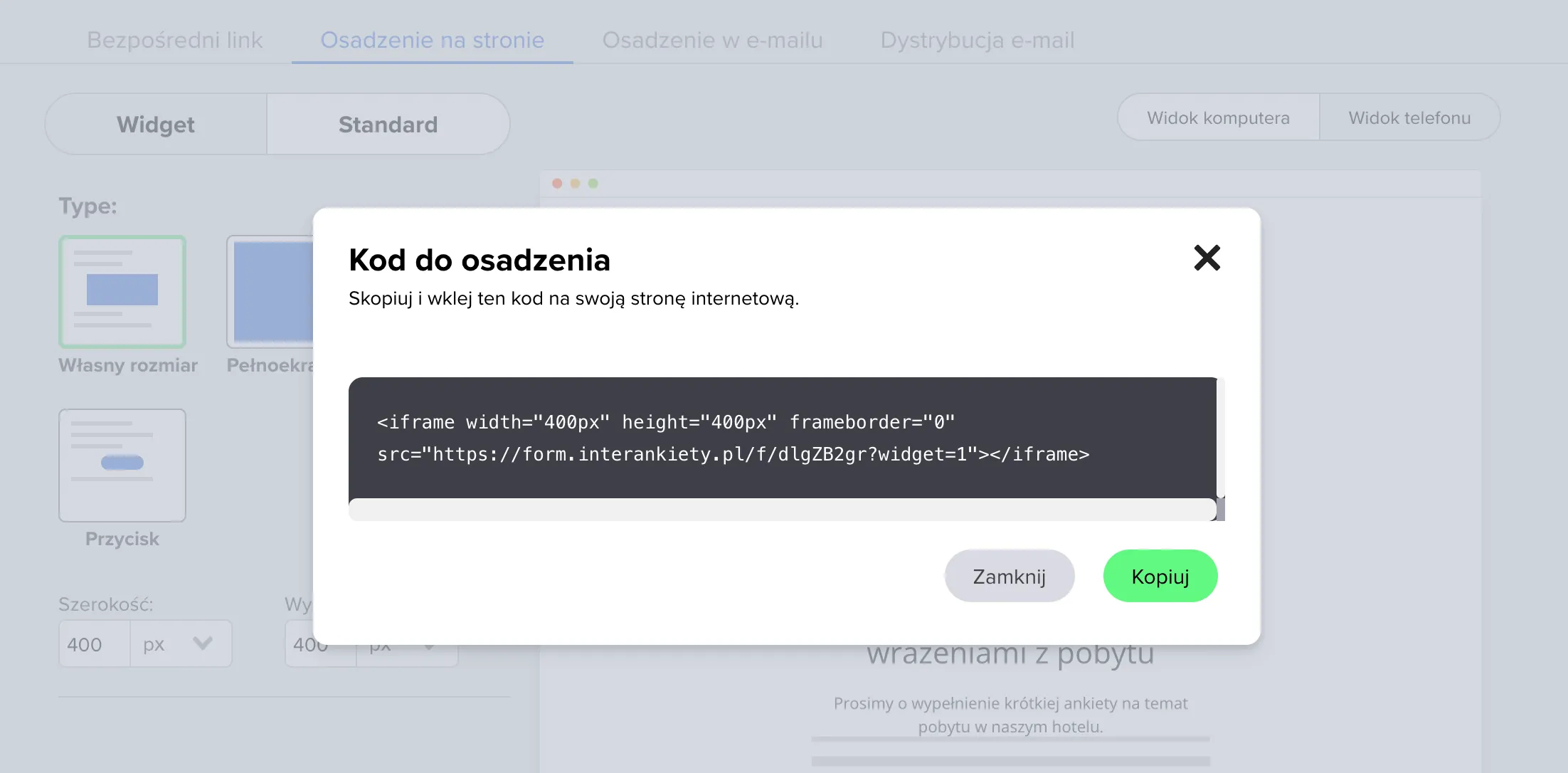Open the Bezpośredni link tab
Screen dimensions: 1568x773
pos(175,40)
